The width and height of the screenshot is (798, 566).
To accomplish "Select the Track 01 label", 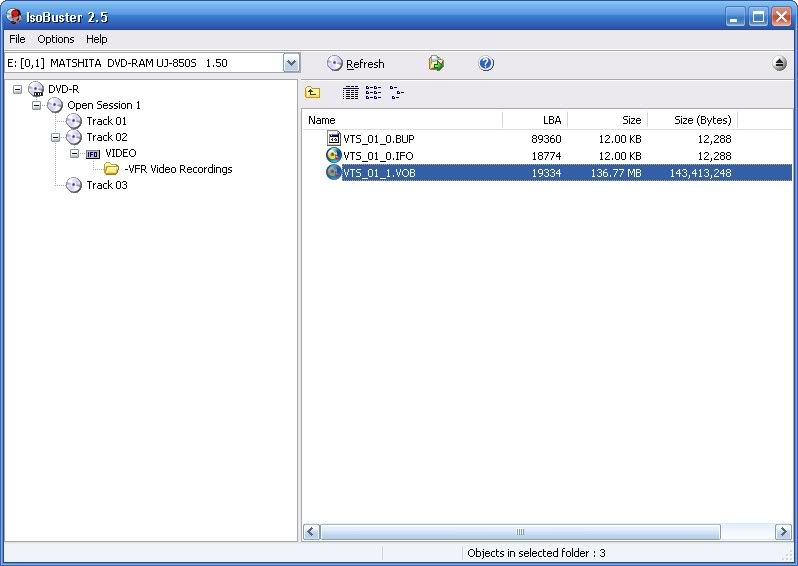I will coord(106,121).
